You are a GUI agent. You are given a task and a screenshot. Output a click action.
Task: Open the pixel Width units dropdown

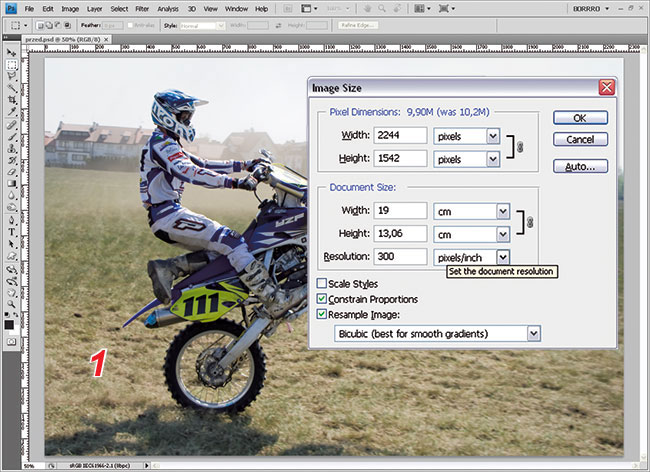pos(492,135)
